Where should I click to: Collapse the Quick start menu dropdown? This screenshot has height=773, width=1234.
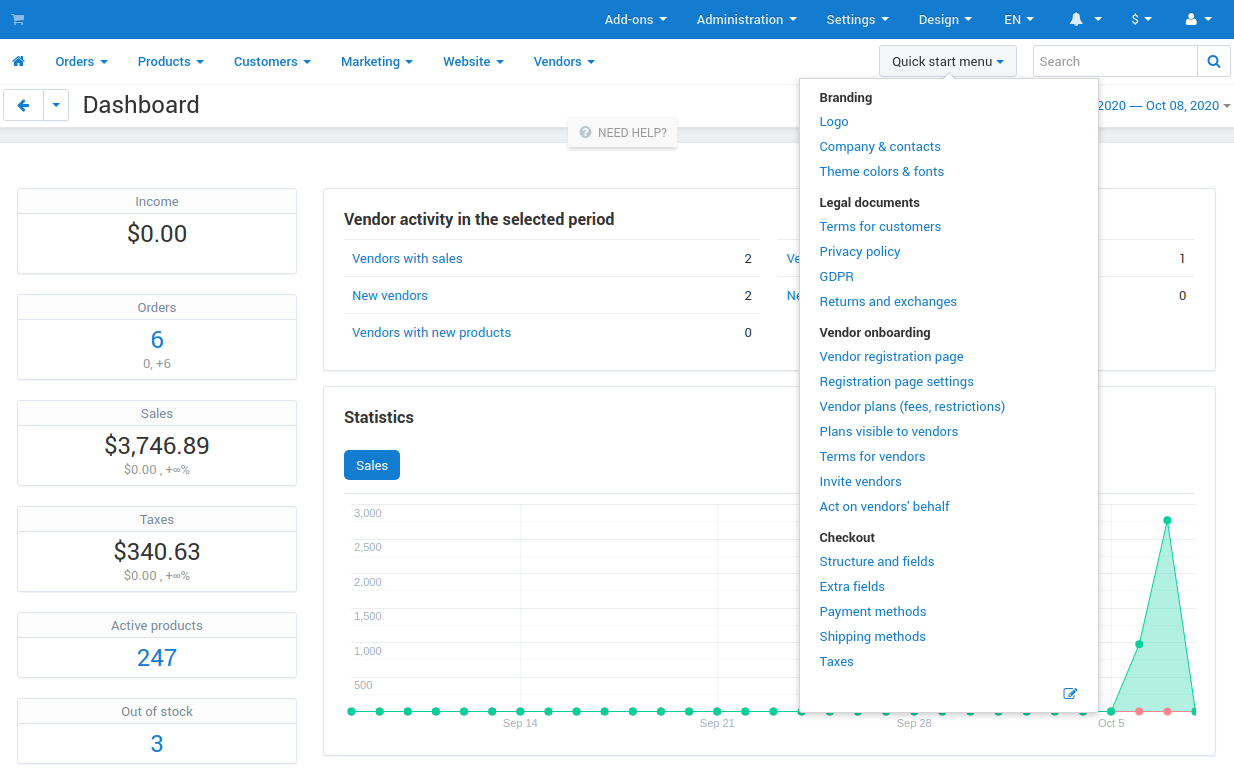(948, 62)
